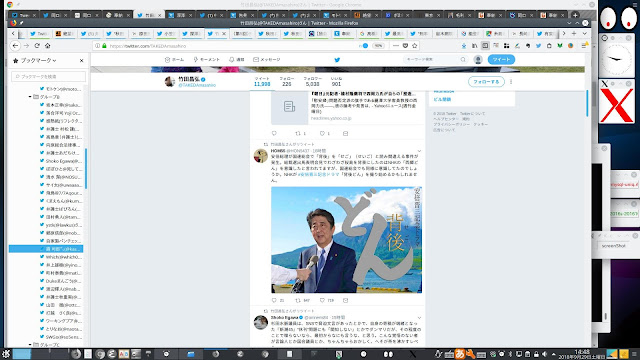The image size is (640, 360).
Task: Click the 90% zoom indicator
Action: coord(378,46)
